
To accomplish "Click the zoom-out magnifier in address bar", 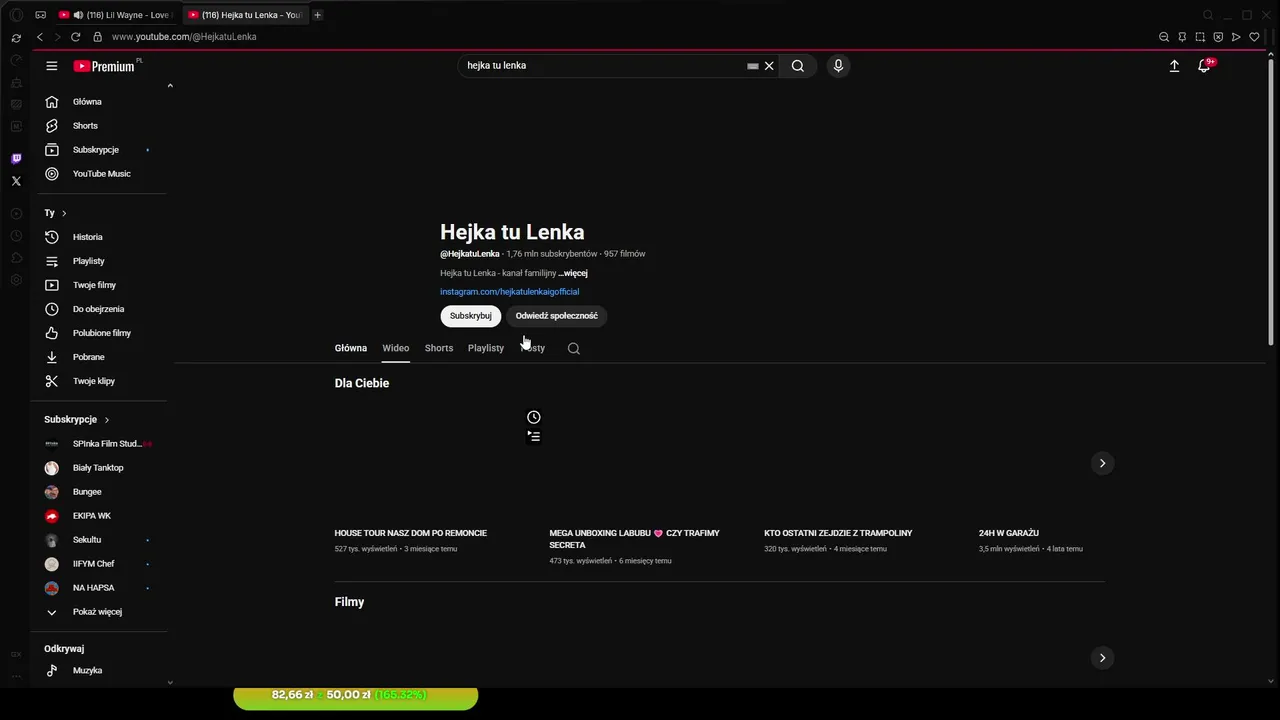I will (x=1164, y=37).
